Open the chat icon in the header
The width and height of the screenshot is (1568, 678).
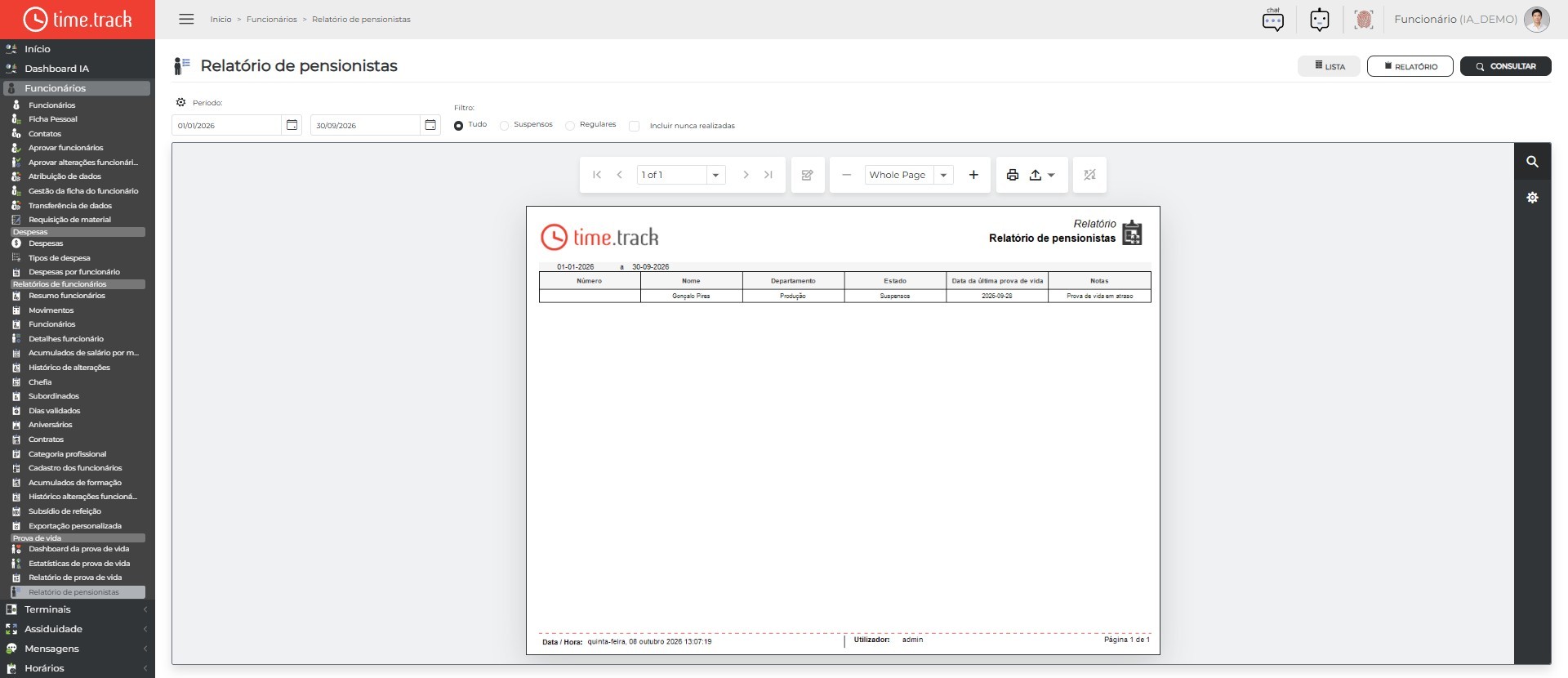[1273, 19]
